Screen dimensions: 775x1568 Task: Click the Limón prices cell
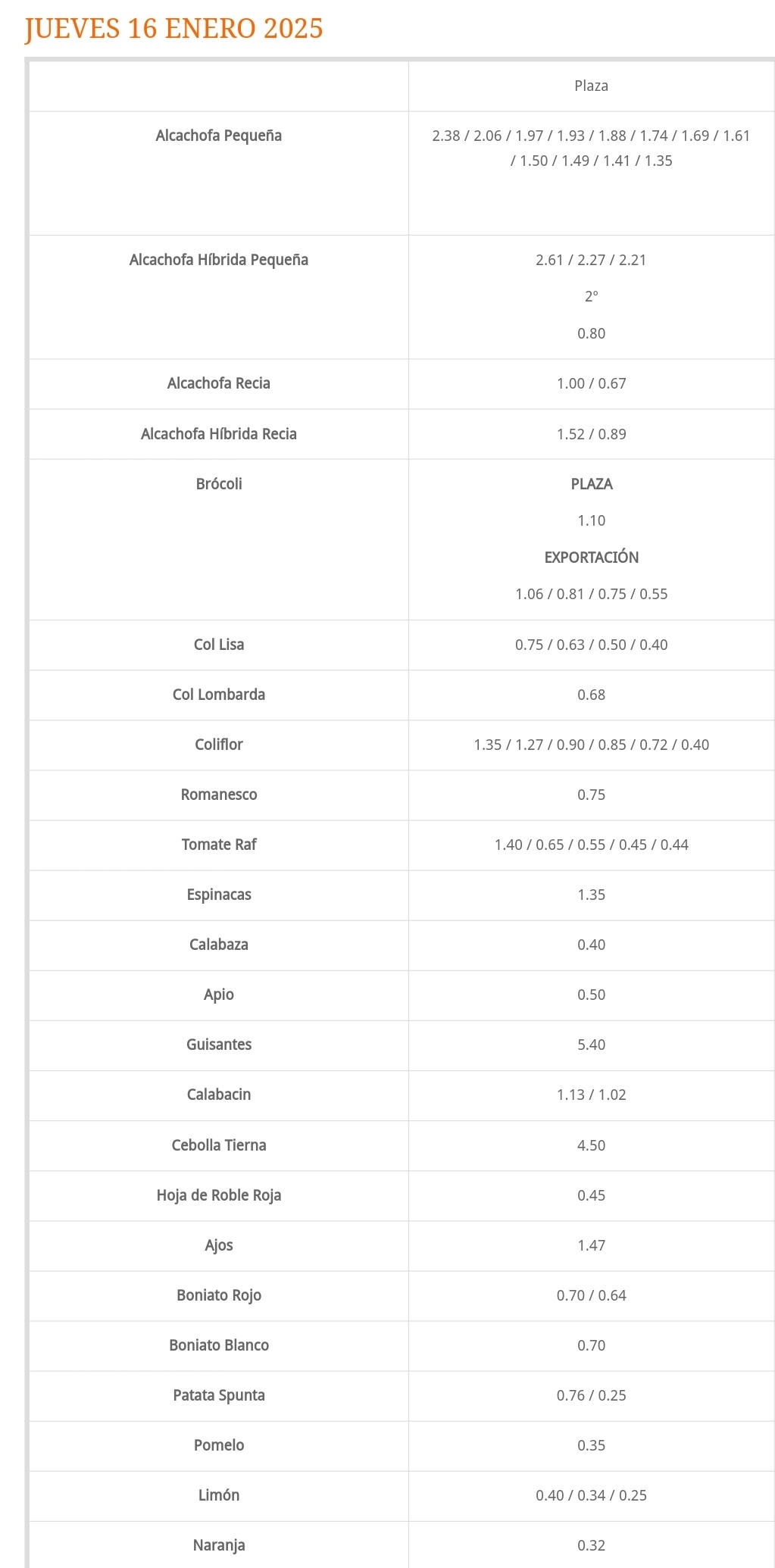[591, 1495]
